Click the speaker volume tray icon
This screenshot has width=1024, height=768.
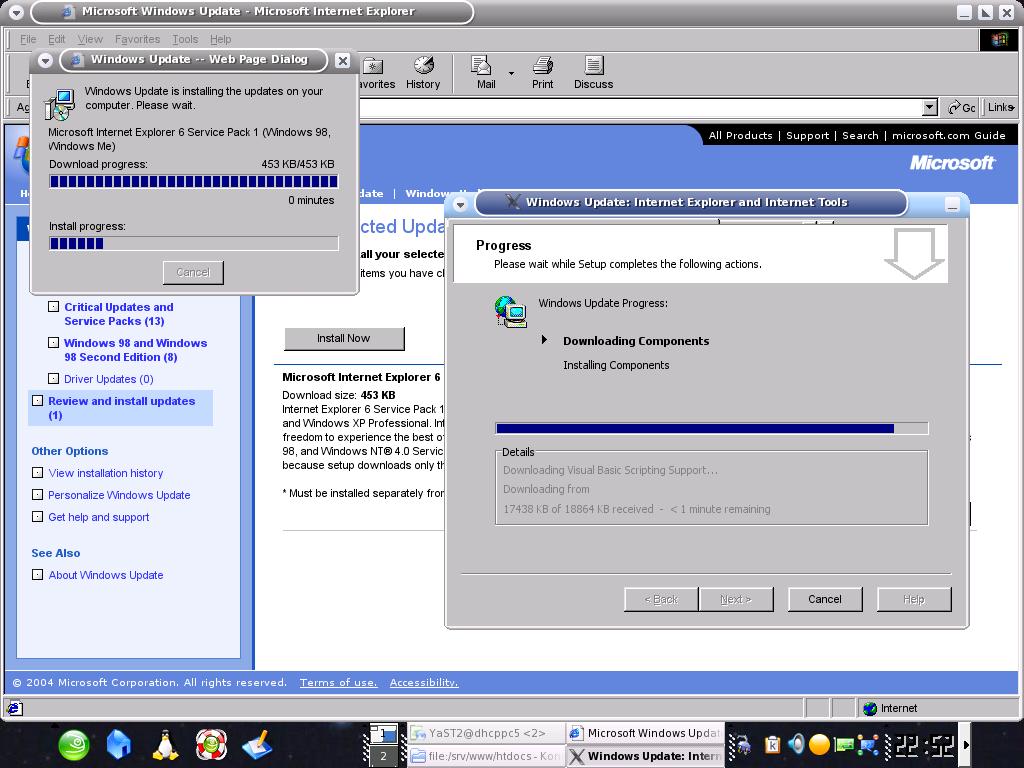(795, 744)
